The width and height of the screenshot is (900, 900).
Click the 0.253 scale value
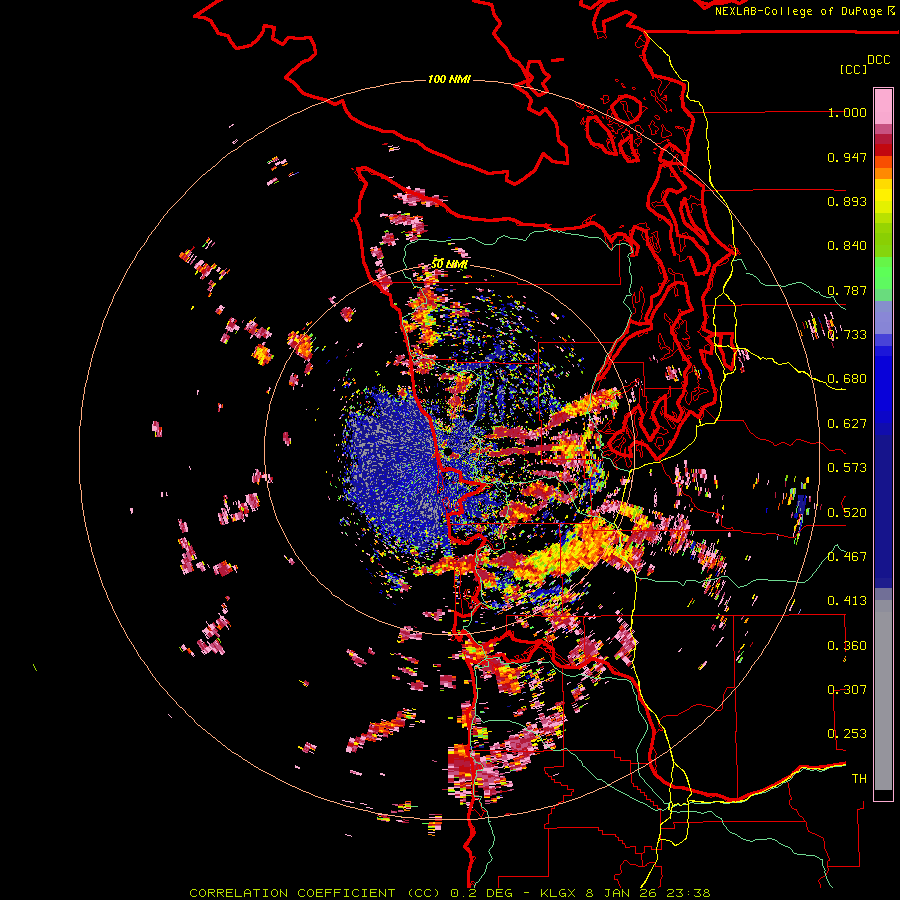pos(847,734)
